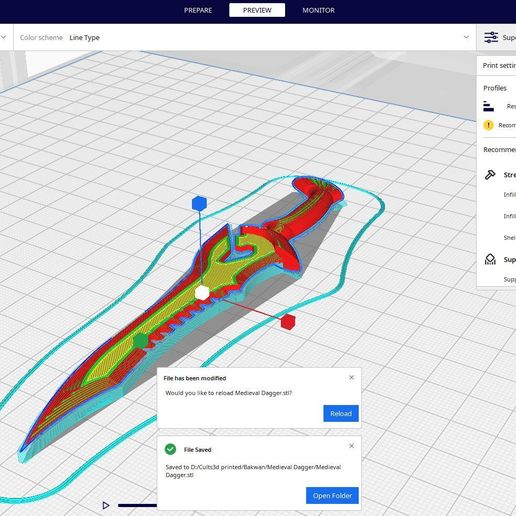Click the Strength hammer icon
The width and height of the screenshot is (516, 516).
[x=490, y=175]
